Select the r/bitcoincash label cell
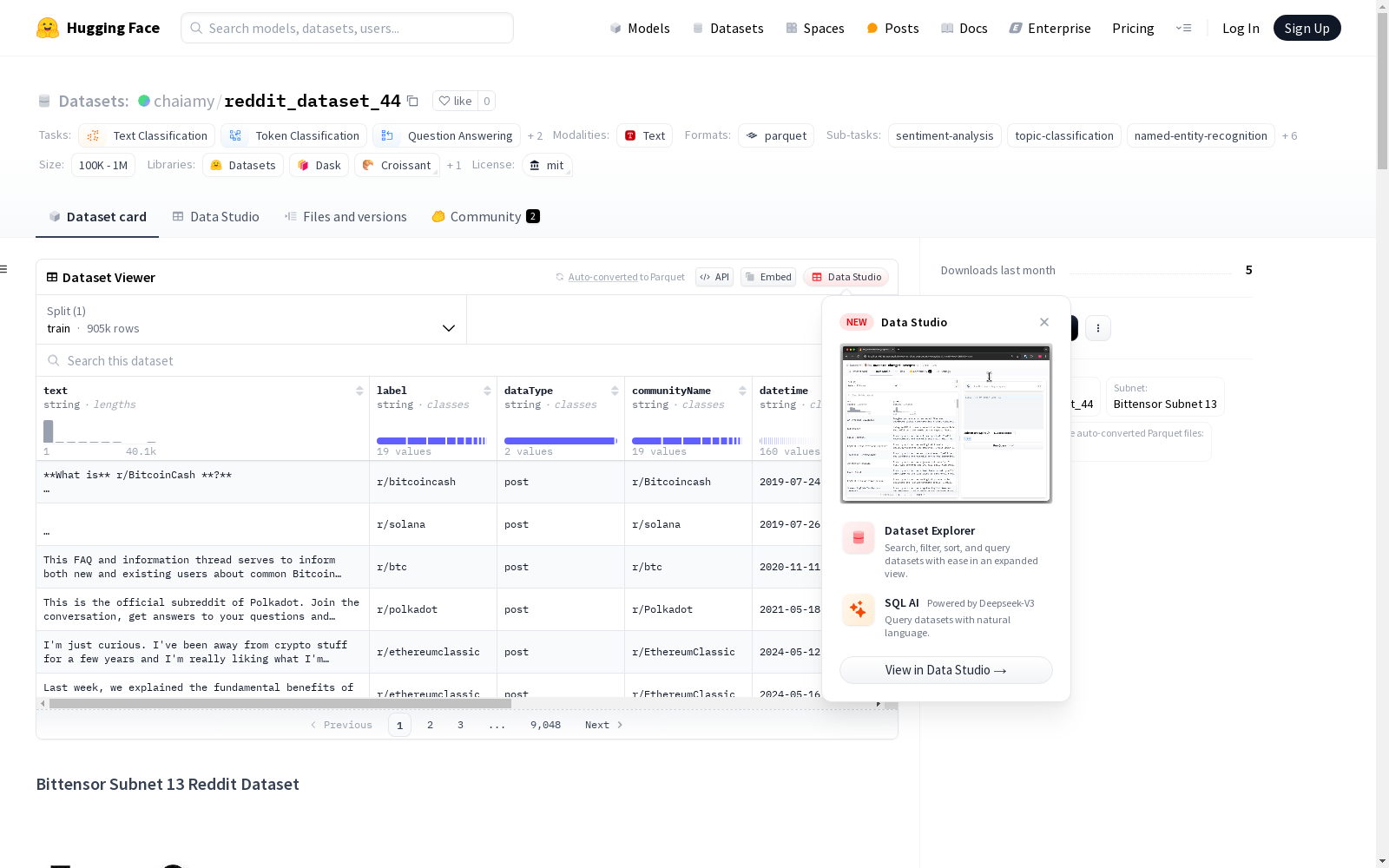 [x=433, y=482]
